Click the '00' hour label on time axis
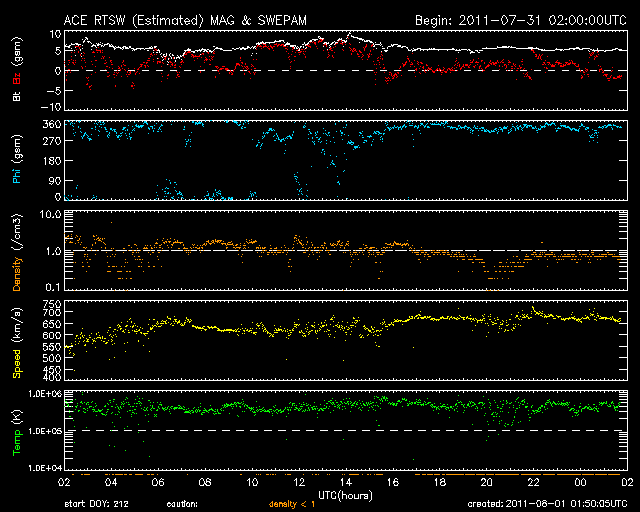This screenshot has width=640, height=512. pyautogui.click(x=580, y=482)
